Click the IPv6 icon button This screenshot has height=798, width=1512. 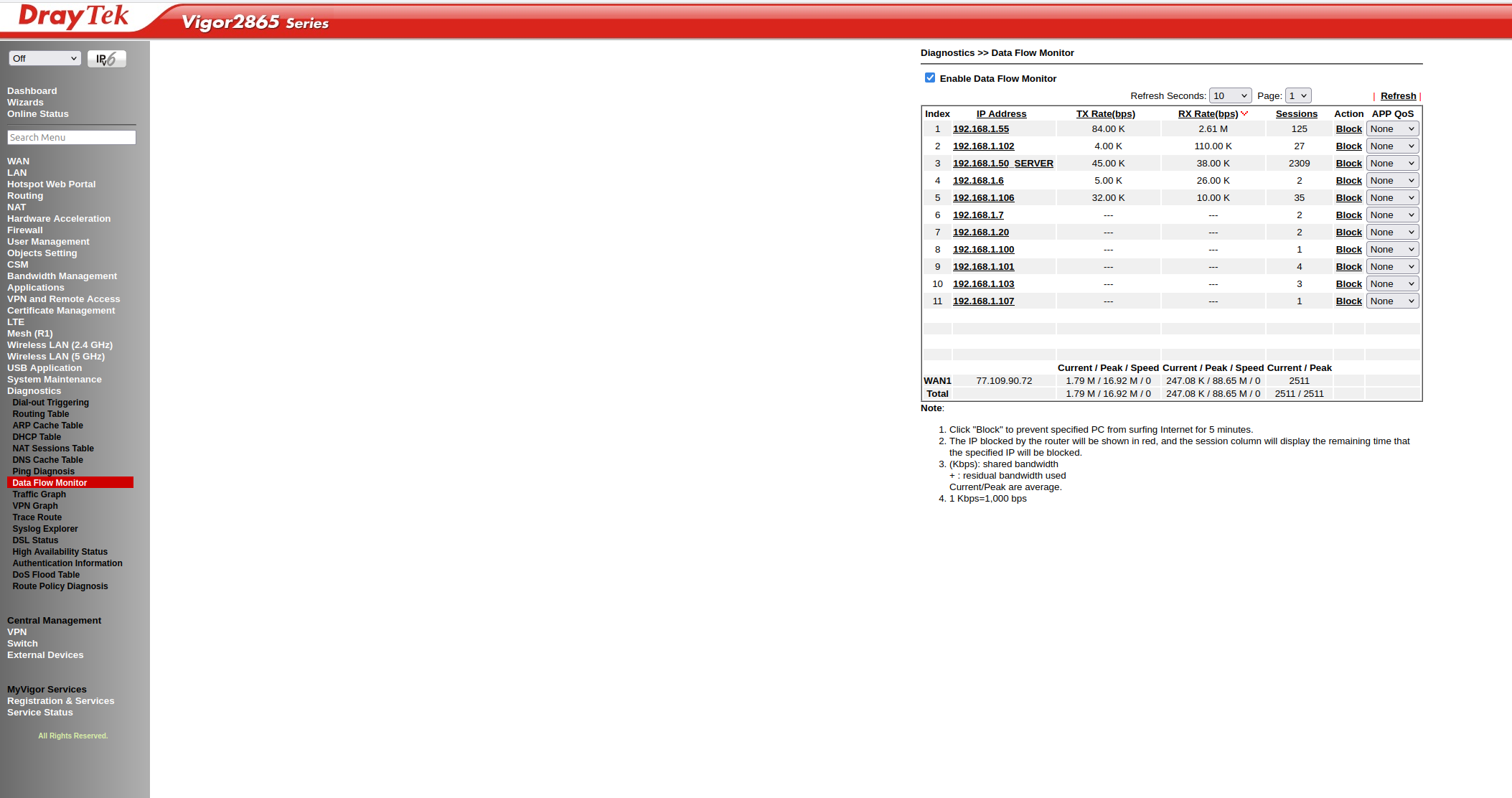[x=106, y=59]
